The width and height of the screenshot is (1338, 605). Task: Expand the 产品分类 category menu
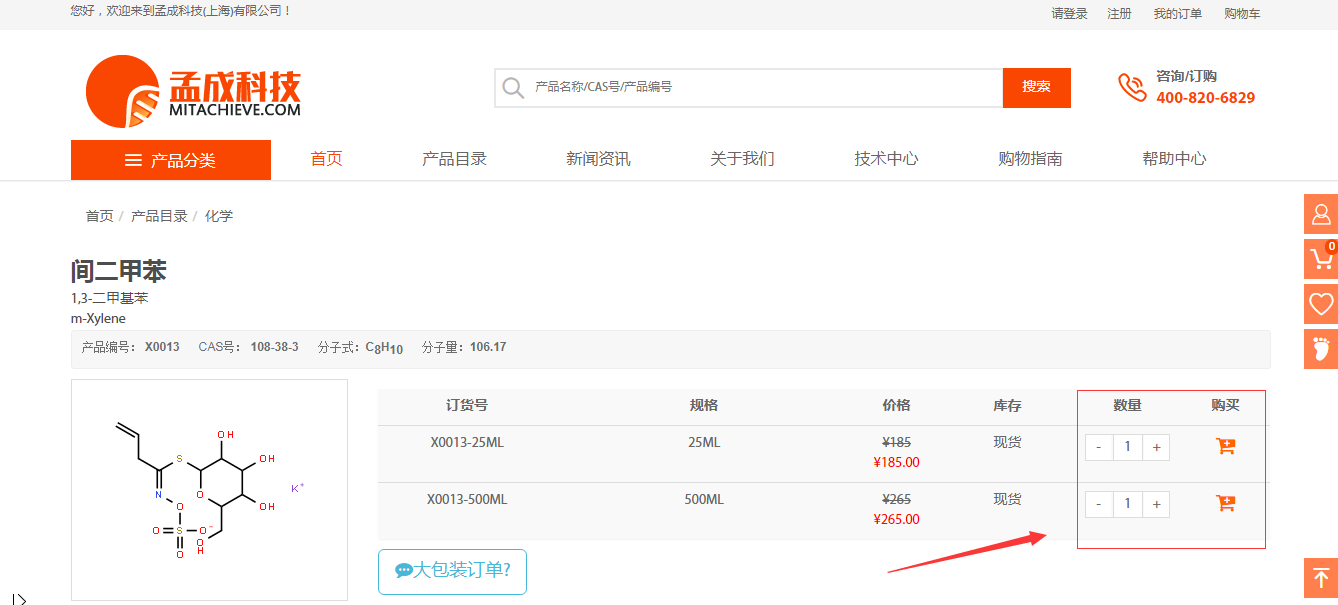click(171, 160)
